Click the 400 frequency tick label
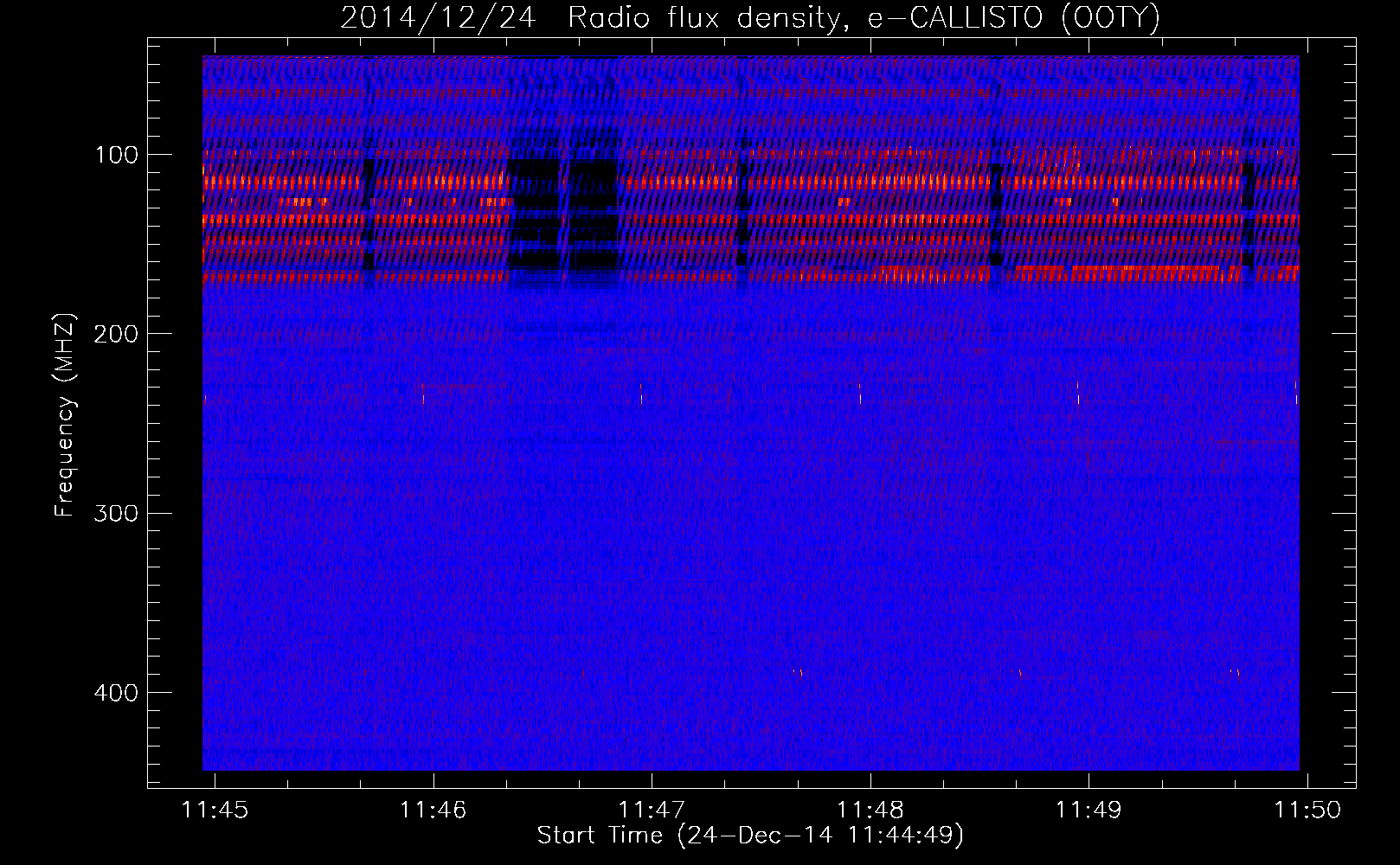 click(x=115, y=693)
